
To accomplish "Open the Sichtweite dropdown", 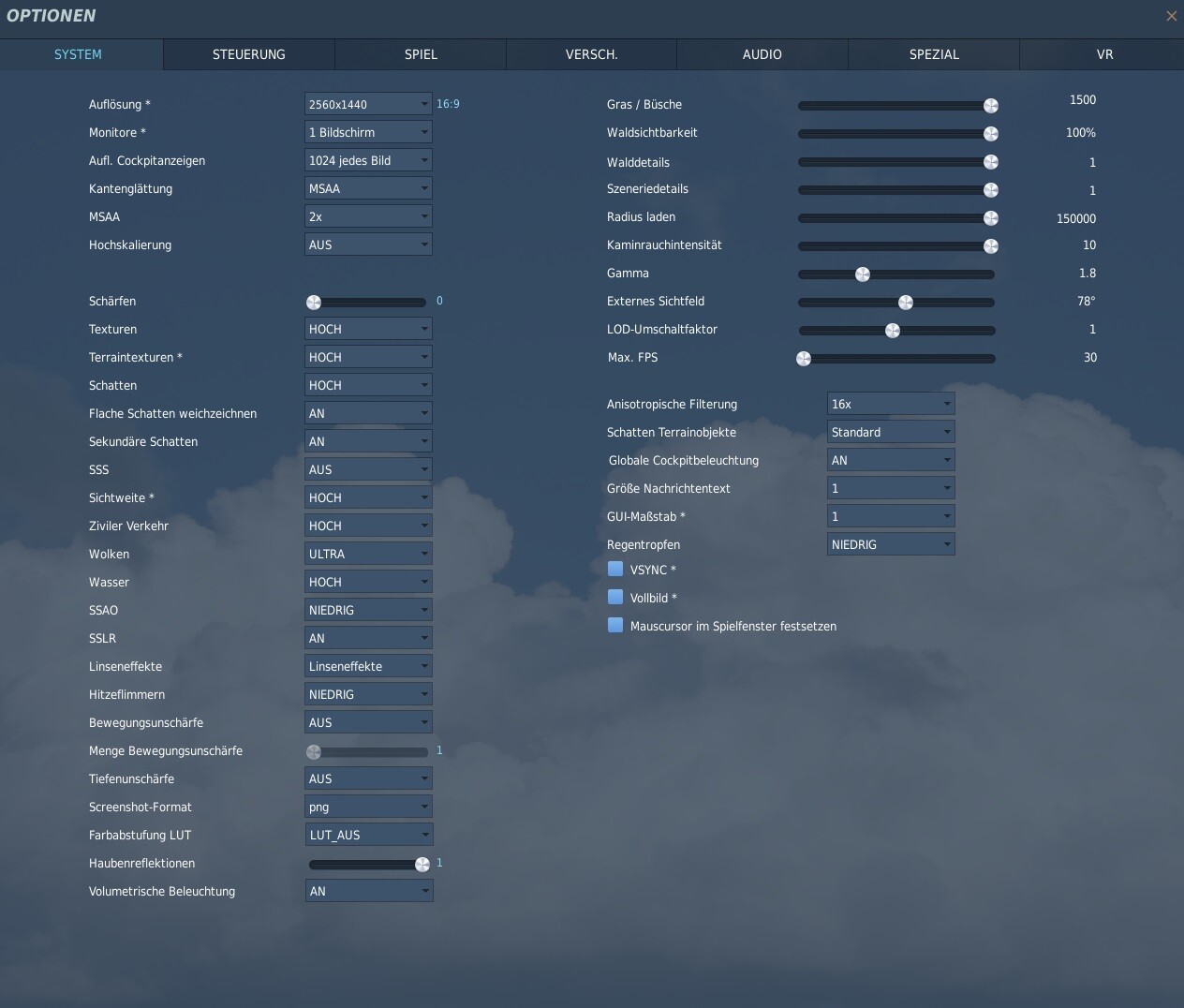I will pyautogui.click(x=368, y=497).
